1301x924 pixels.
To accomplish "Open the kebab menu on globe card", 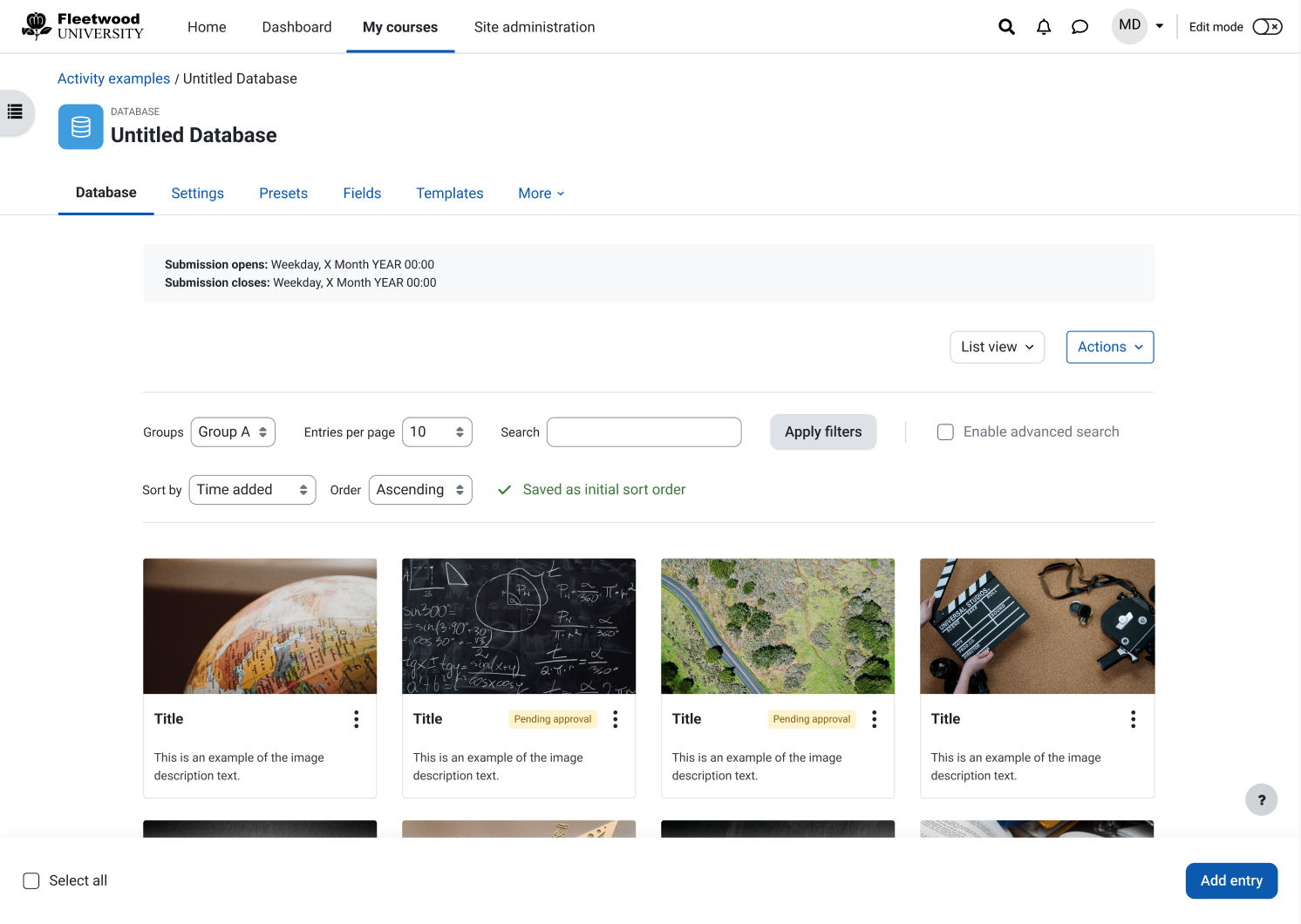I will (356, 719).
